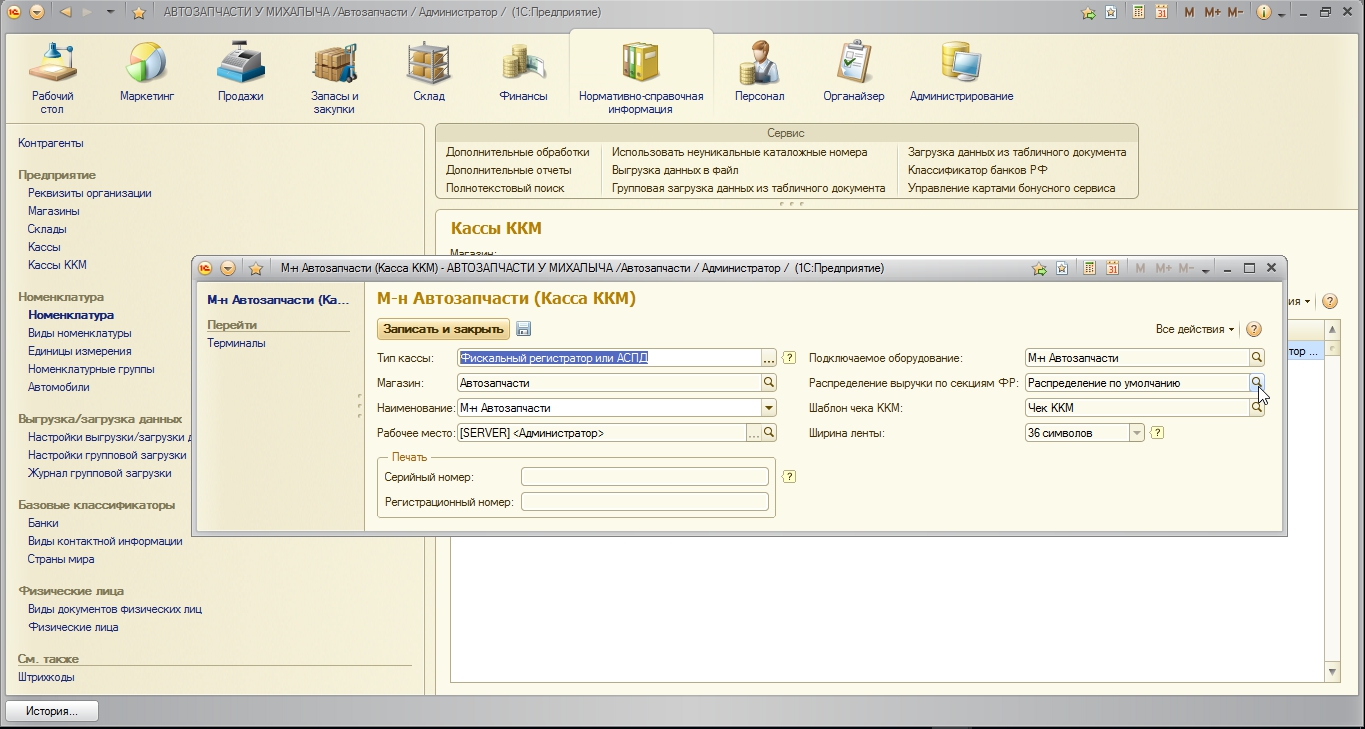
Task: Expand the Наименование dropdown list
Action: tap(768, 408)
